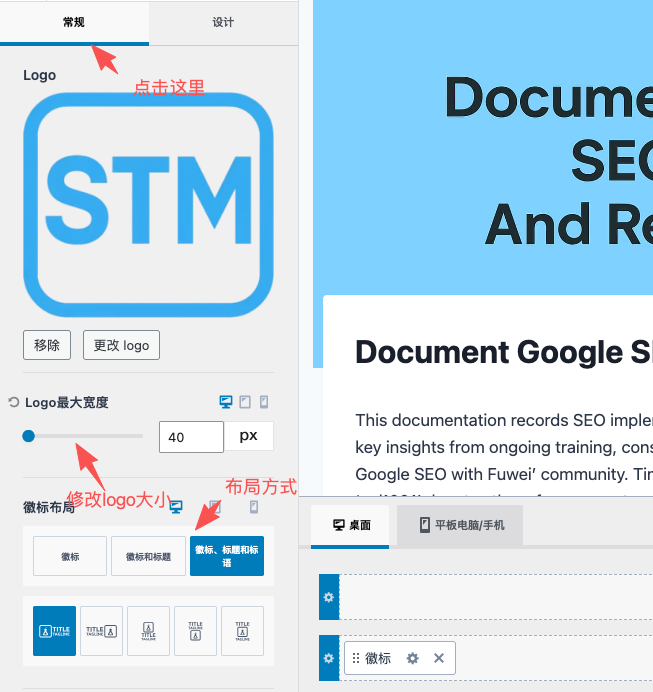The width and height of the screenshot is (653, 692).
Task: Select layout thumbnail with logo right of title
Action: pyautogui.click(x=101, y=631)
